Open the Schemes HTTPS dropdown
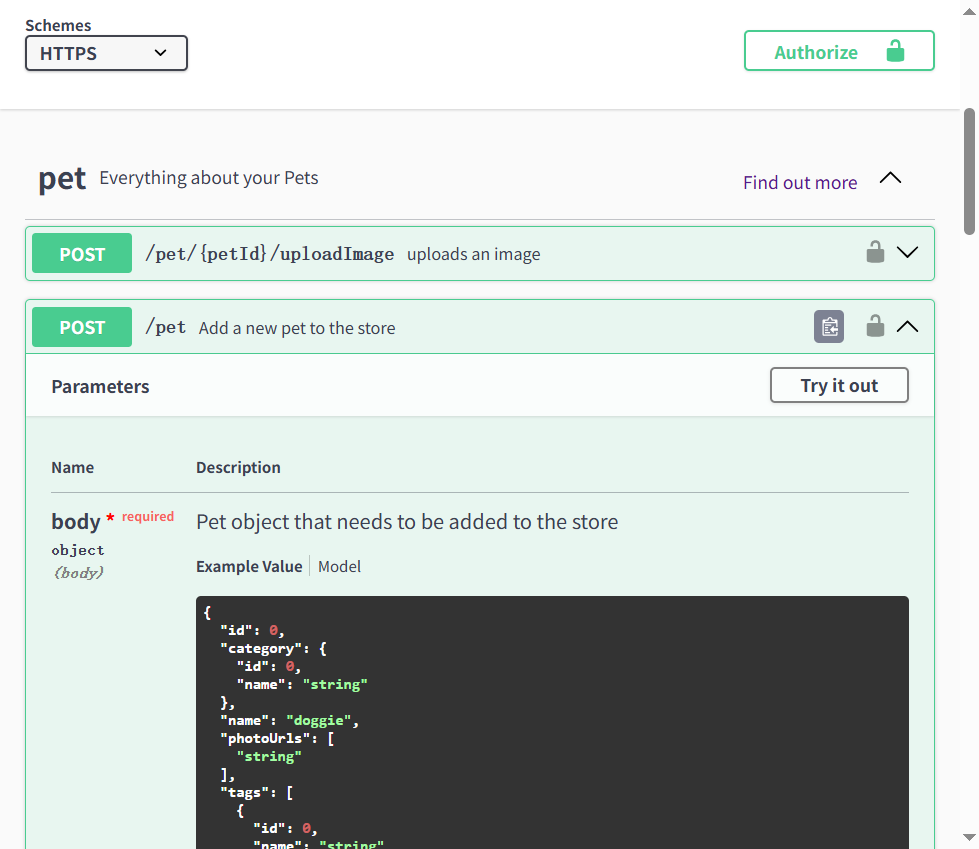 pos(106,53)
